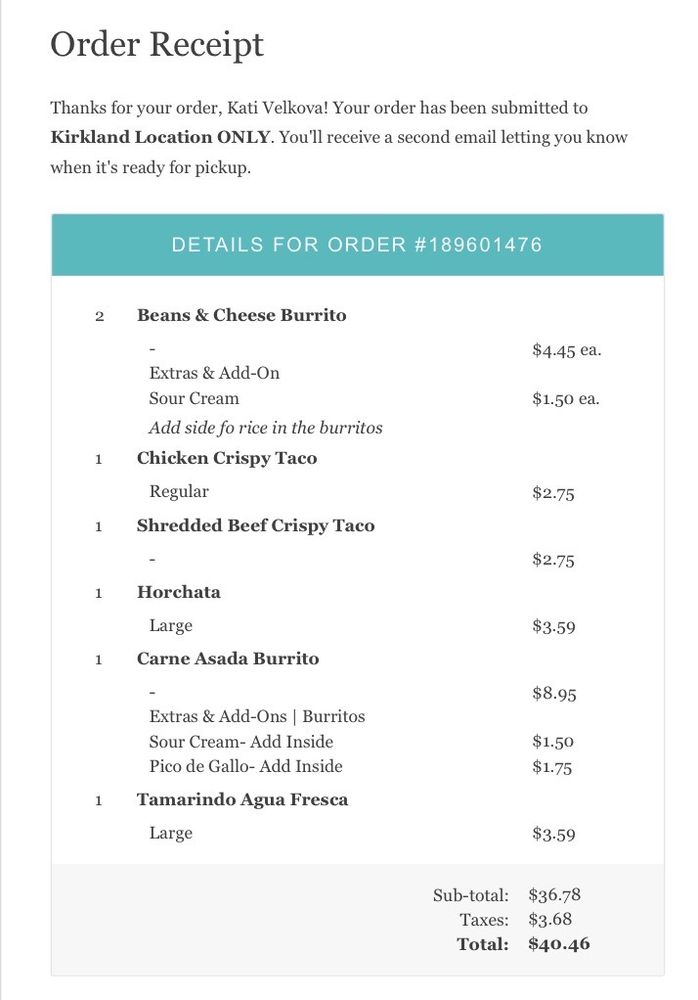Click Sour Cream- Add Inside line
This screenshot has height=1000, width=698.
coord(241,742)
